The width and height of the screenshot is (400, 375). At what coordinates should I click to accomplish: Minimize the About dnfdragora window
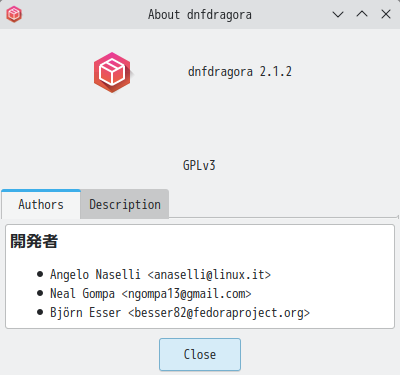(x=338, y=14)
